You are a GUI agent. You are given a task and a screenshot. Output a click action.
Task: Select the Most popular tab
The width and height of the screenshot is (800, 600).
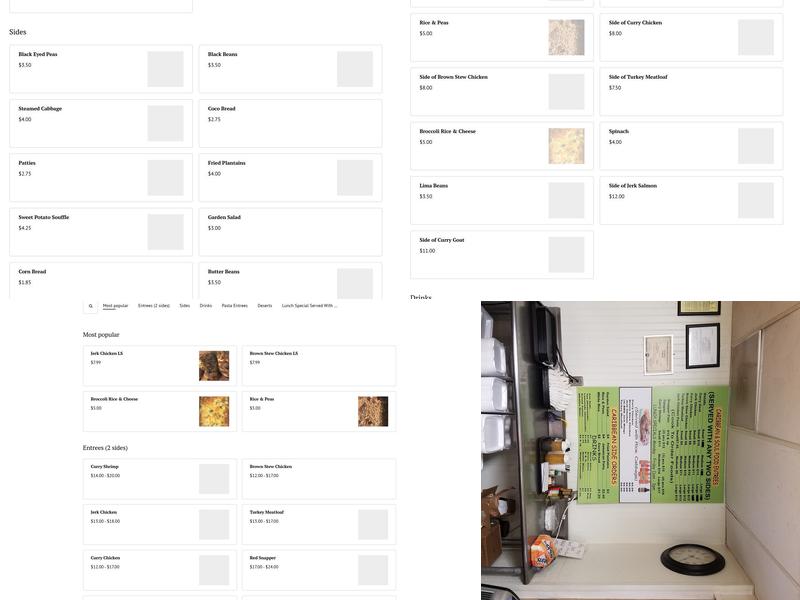pyautogui.click(x=115, y=306)
